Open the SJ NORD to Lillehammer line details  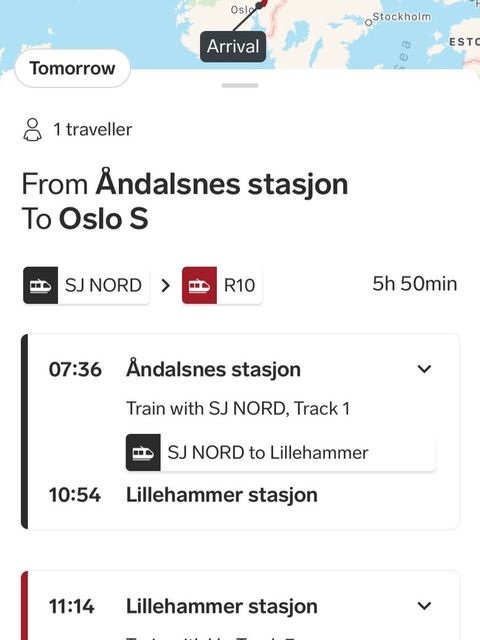pos(280,453)
